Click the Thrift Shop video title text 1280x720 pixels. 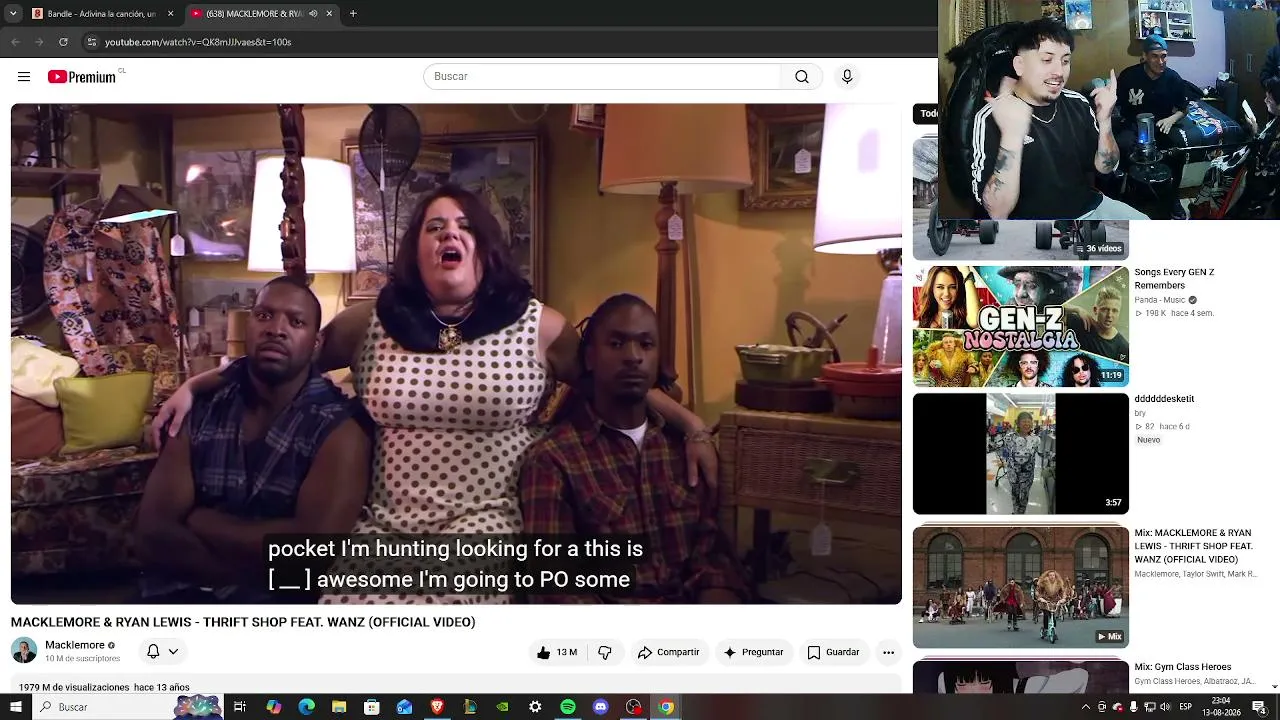click(243, 622)
